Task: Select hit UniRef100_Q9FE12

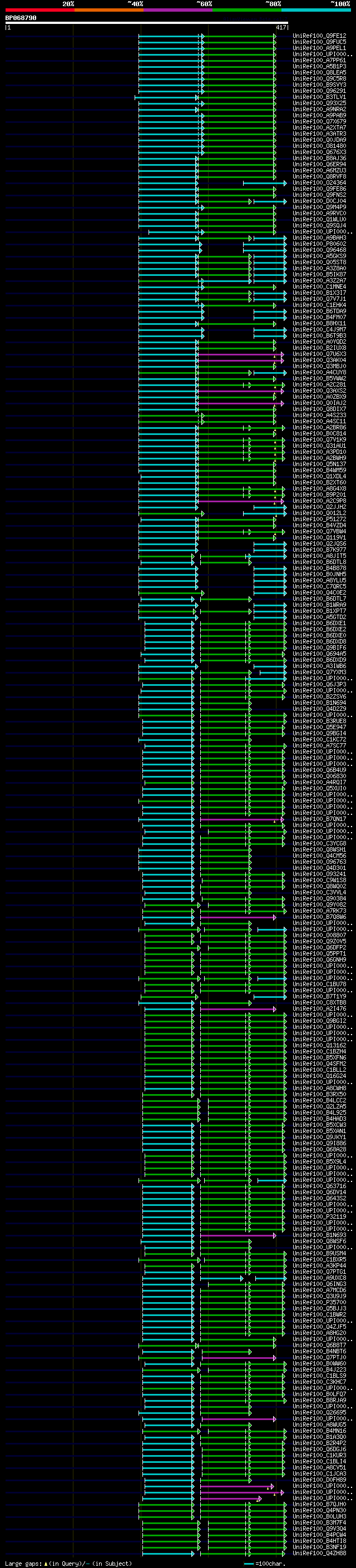Action: point(319,36)
